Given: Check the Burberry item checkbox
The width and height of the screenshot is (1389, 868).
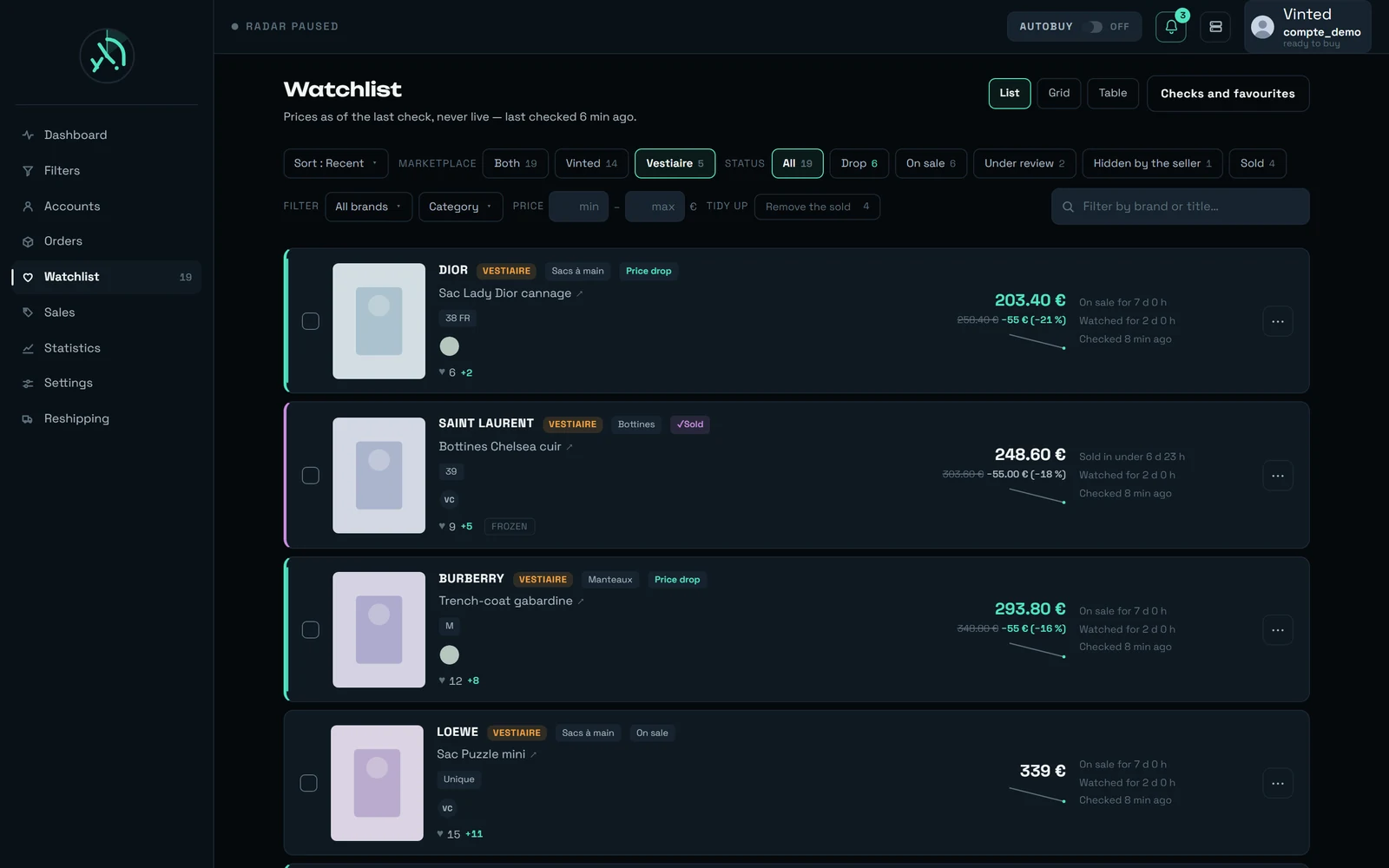Looking at the screenshot, I should pos(310,629).
